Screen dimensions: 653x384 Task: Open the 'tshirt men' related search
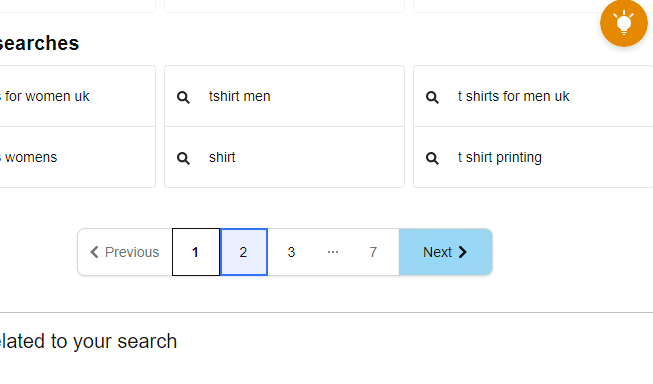pos(284,96)
